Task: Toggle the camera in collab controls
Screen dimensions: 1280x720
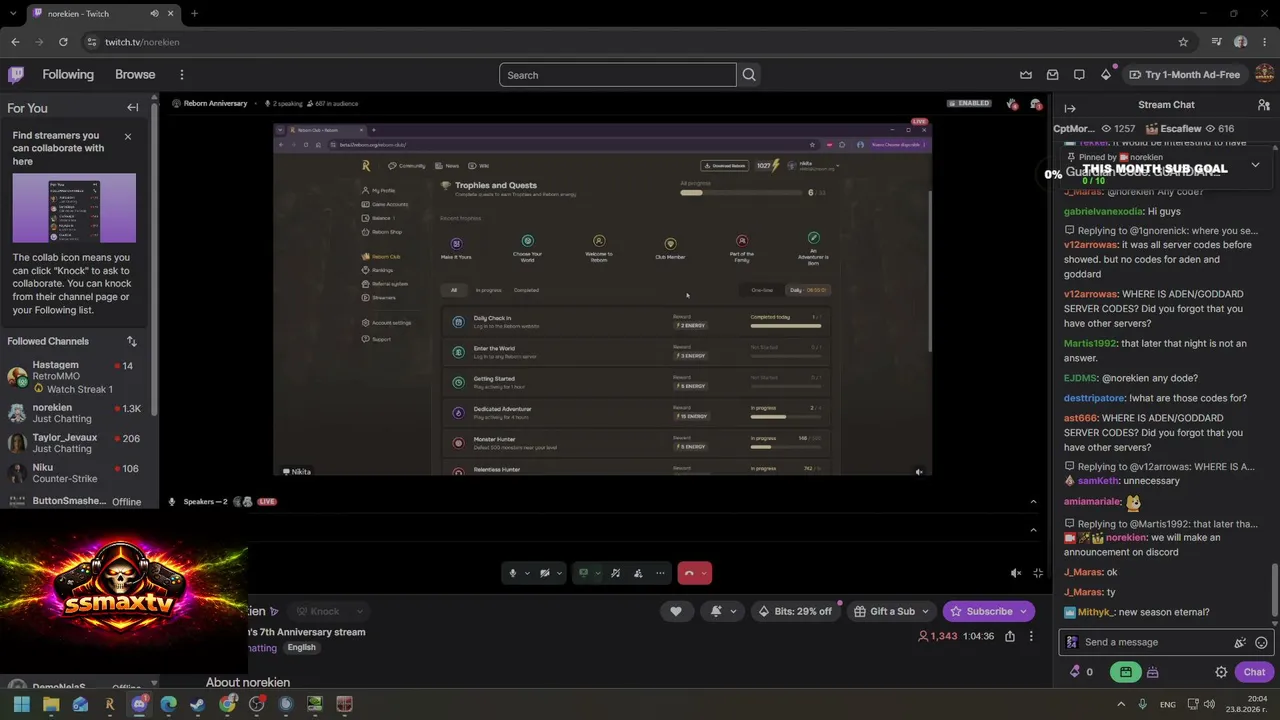Action: pos(544,573)
